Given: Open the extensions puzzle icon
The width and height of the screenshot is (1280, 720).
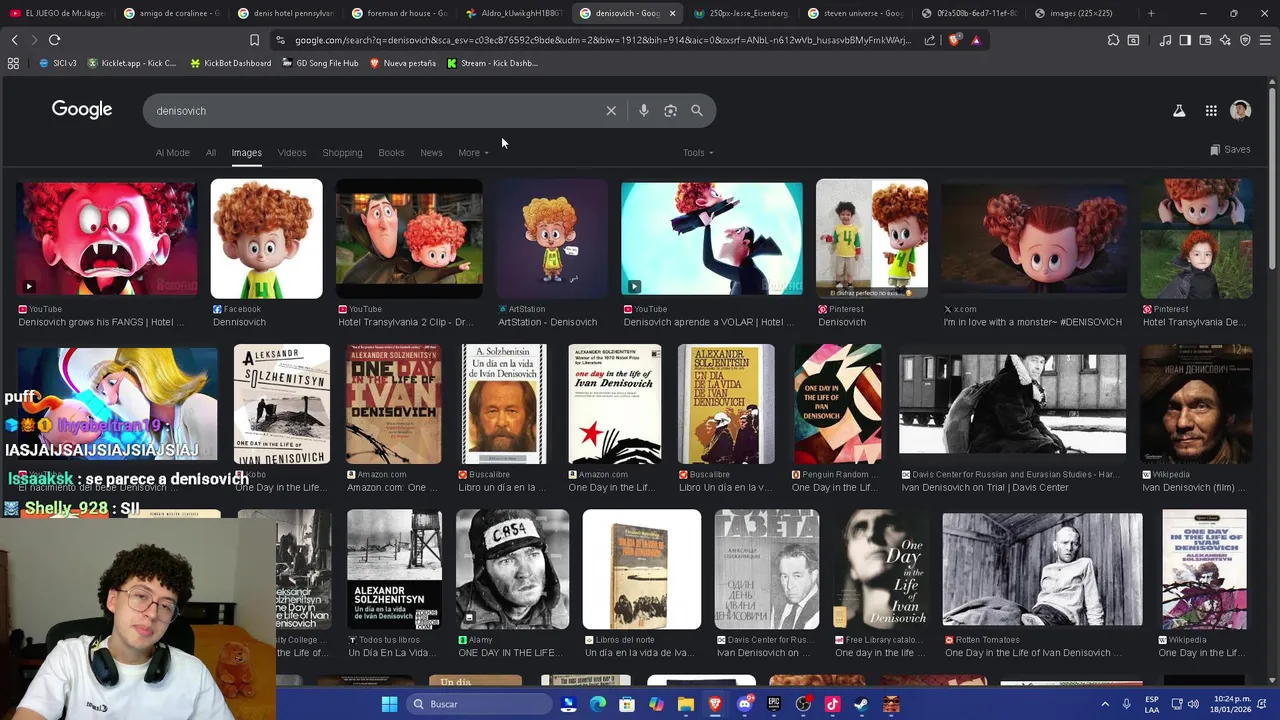Looking at the screenshot, I should click(1113, 40).
